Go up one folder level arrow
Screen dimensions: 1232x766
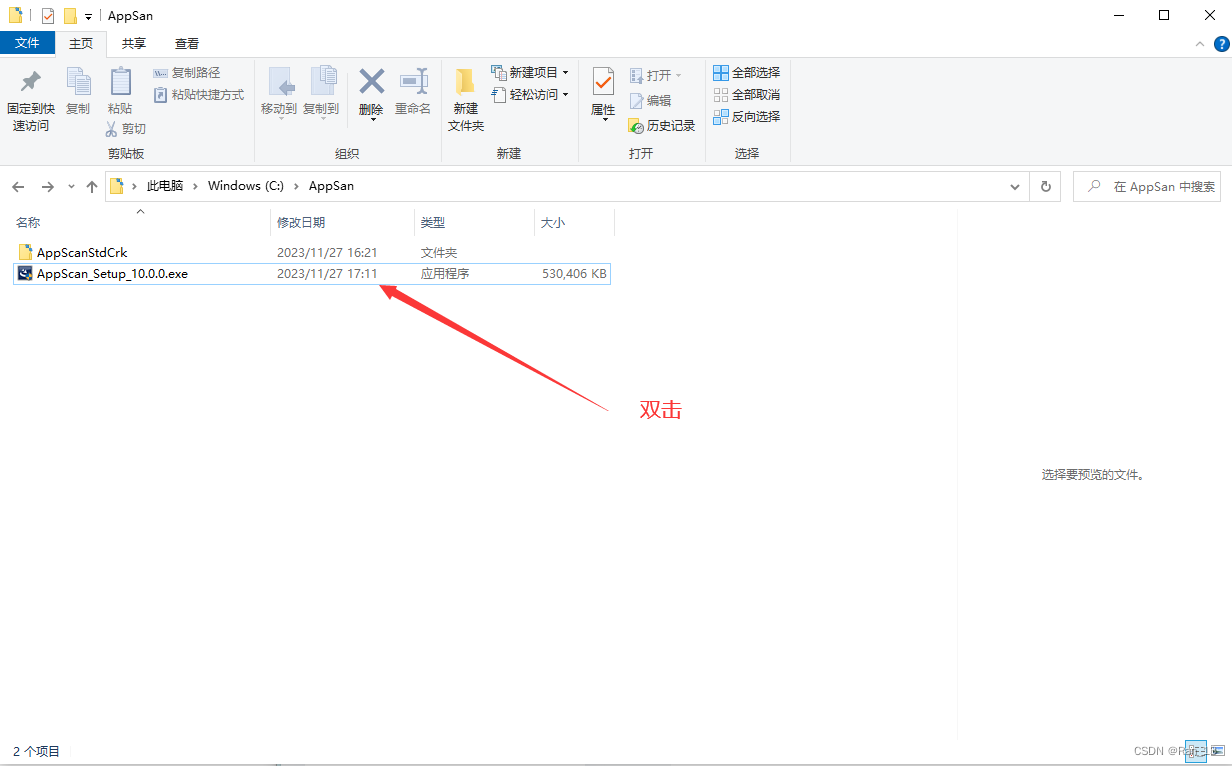92,187
